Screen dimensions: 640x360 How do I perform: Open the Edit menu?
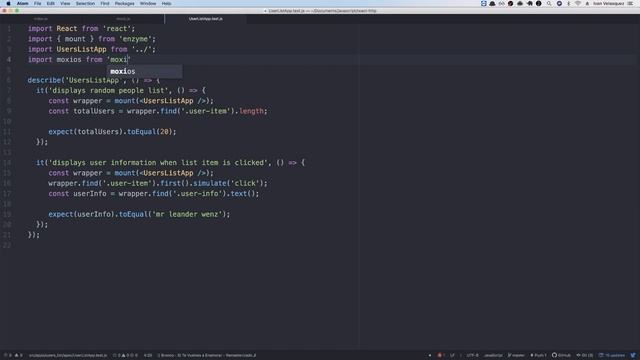[51, 3]
